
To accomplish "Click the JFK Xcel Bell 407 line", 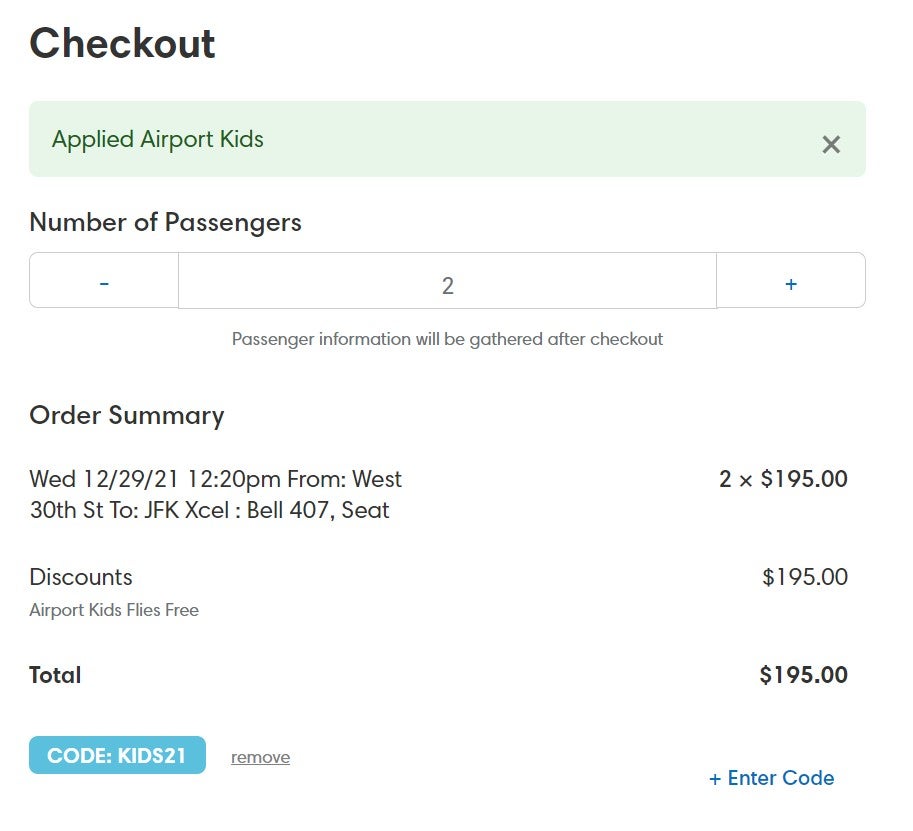I will point(210,510).
